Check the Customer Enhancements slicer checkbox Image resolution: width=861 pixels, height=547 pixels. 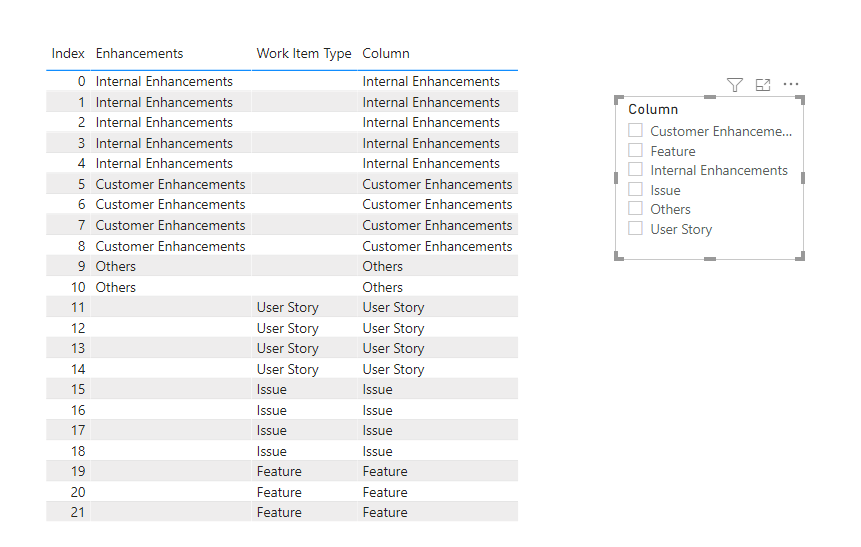coord(635,130)
